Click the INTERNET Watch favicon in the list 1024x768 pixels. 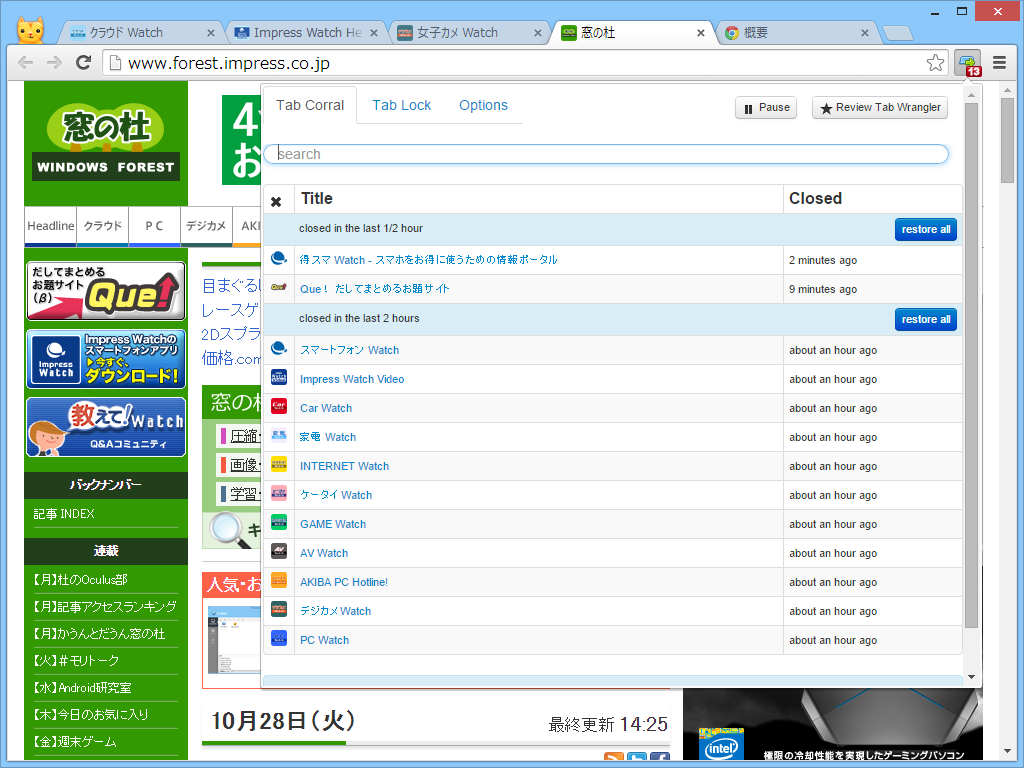point(279,464)
